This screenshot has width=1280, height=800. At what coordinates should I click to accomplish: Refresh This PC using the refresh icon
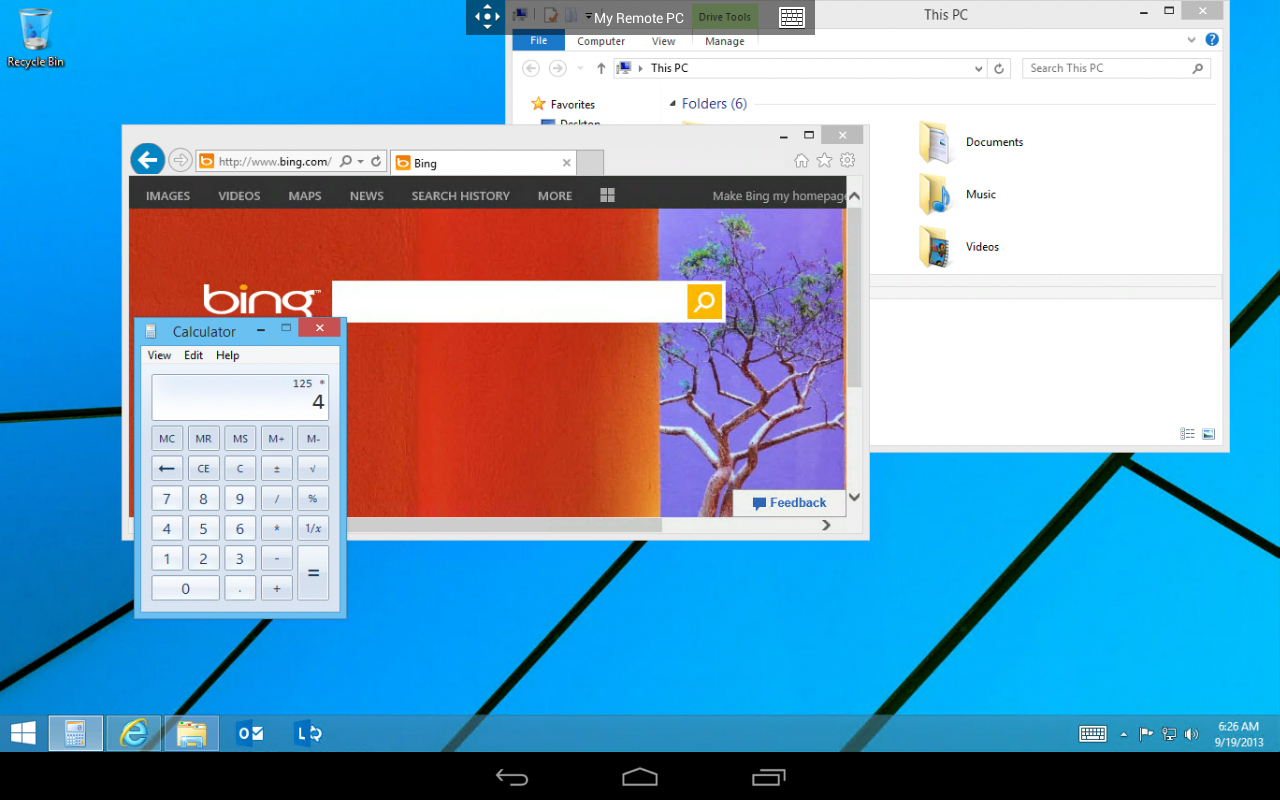point(999,68)
